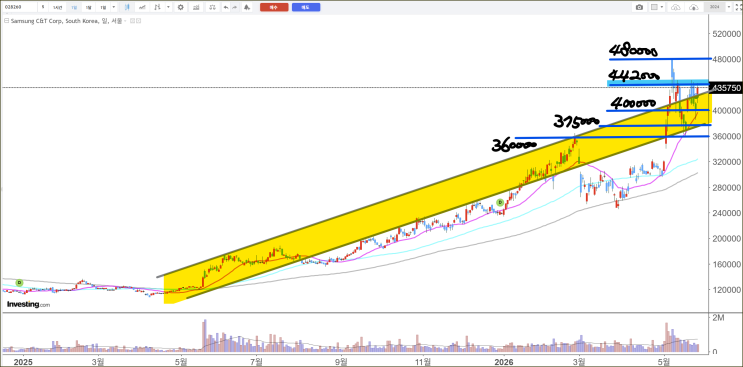Select the 5 interval button
Image resolution: width=743 pixels, height=367 pixels.
(x=43, y=7)
